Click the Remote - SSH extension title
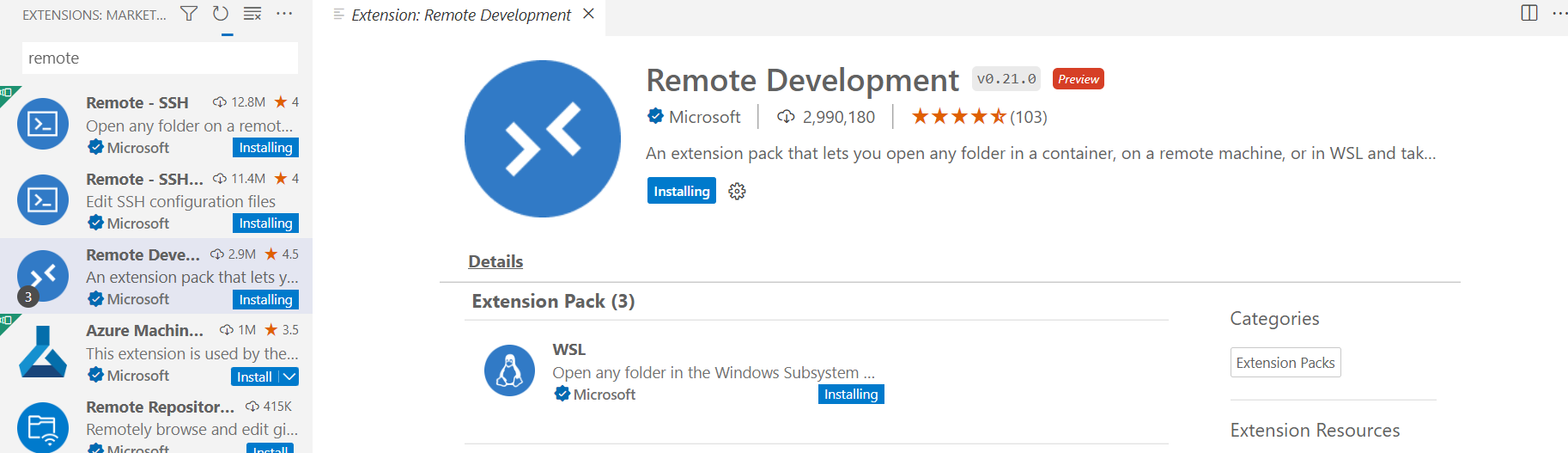Image resolution: width=1568 pixels, height=453 pixels. (x=137, y=102)
